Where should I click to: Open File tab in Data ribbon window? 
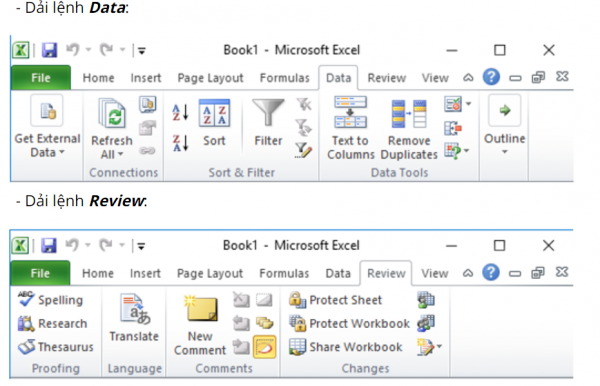point(41,78)
